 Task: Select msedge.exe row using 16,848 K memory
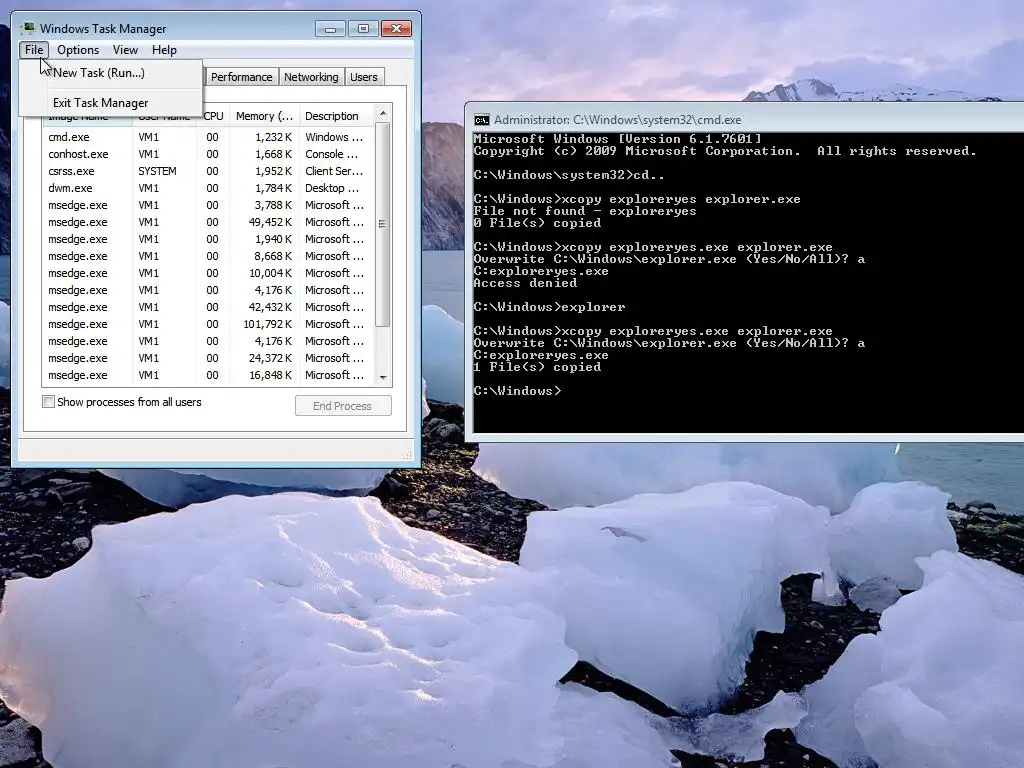click(x=208, y=375)
